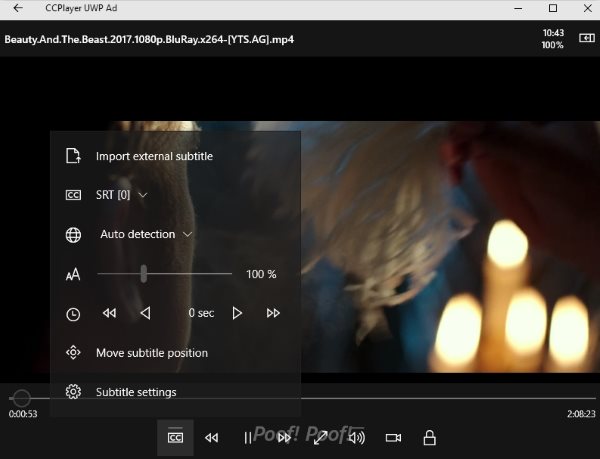Click the globe encoding icon
This screenshot has height=459, width=600.
tap(73, 235)
